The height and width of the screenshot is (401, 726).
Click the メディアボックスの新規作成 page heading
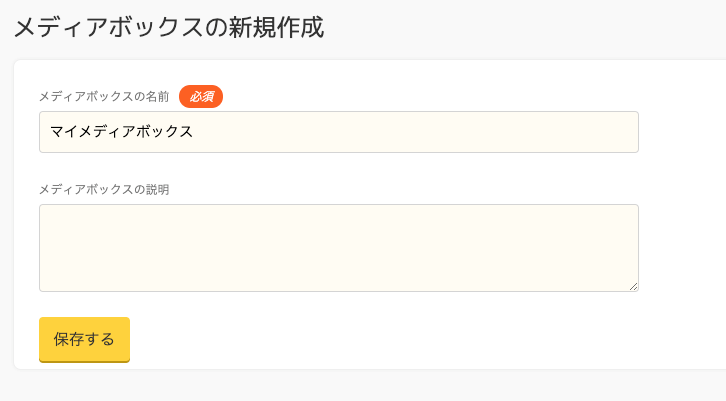point(168,27)
